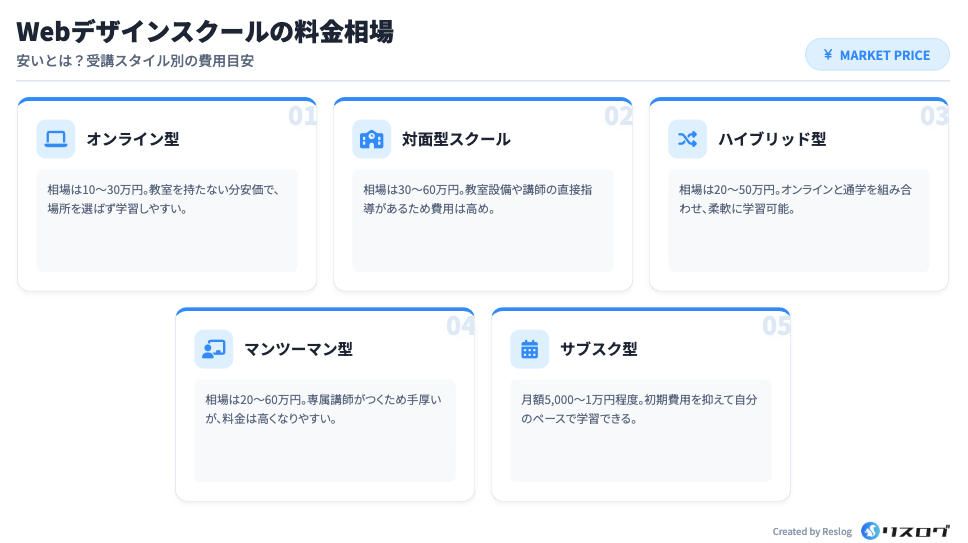Viewport: 968px width, 543px height.
Task: Click the laptop icon for オンライン型
Action: 56,139
